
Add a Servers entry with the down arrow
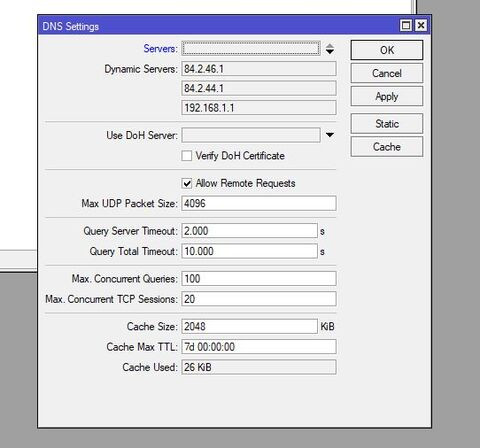(x=330, y=52)
